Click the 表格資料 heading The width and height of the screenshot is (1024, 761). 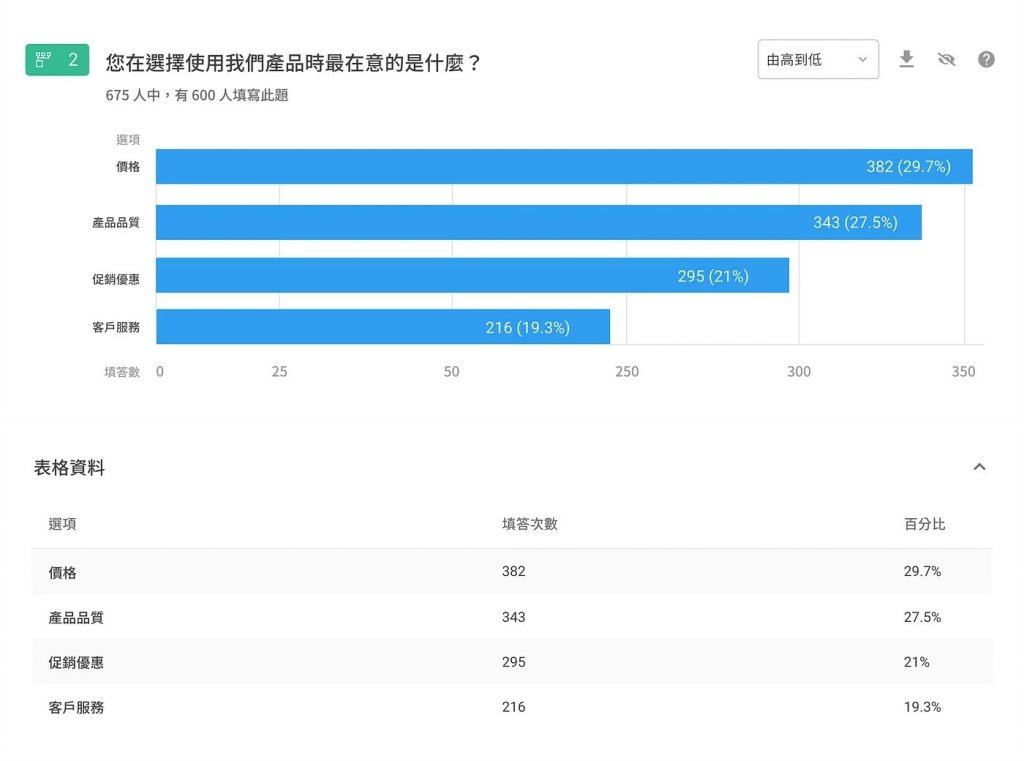point(69,468)
